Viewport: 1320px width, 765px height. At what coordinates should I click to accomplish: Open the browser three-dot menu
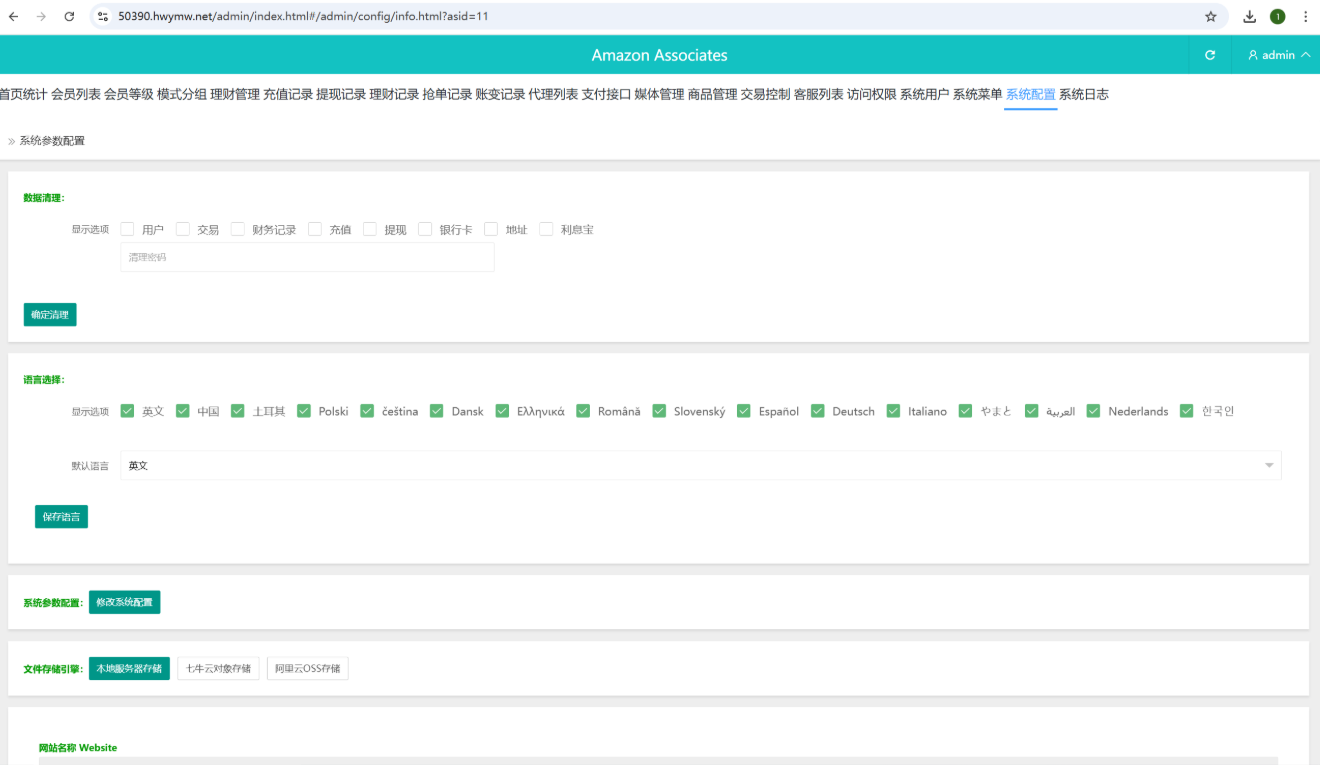tap(1305, 16)
